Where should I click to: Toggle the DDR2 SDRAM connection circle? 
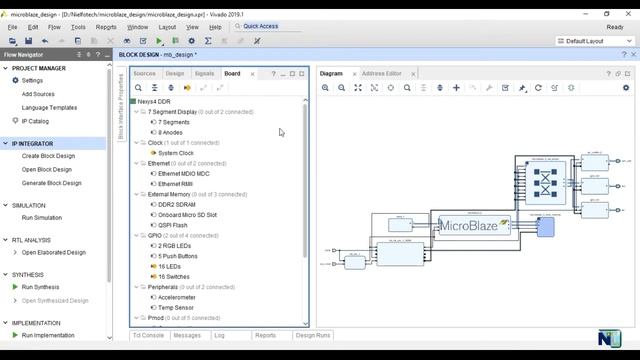153,204
